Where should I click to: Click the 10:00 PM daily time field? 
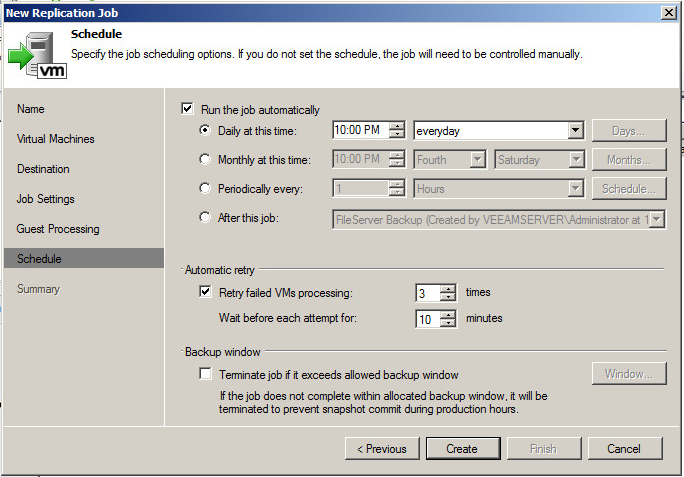[360, 130]
